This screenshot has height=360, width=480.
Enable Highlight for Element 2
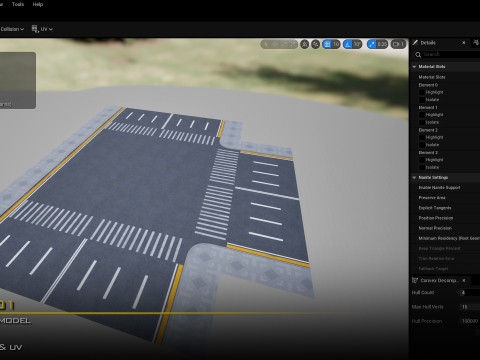(422, 137)
